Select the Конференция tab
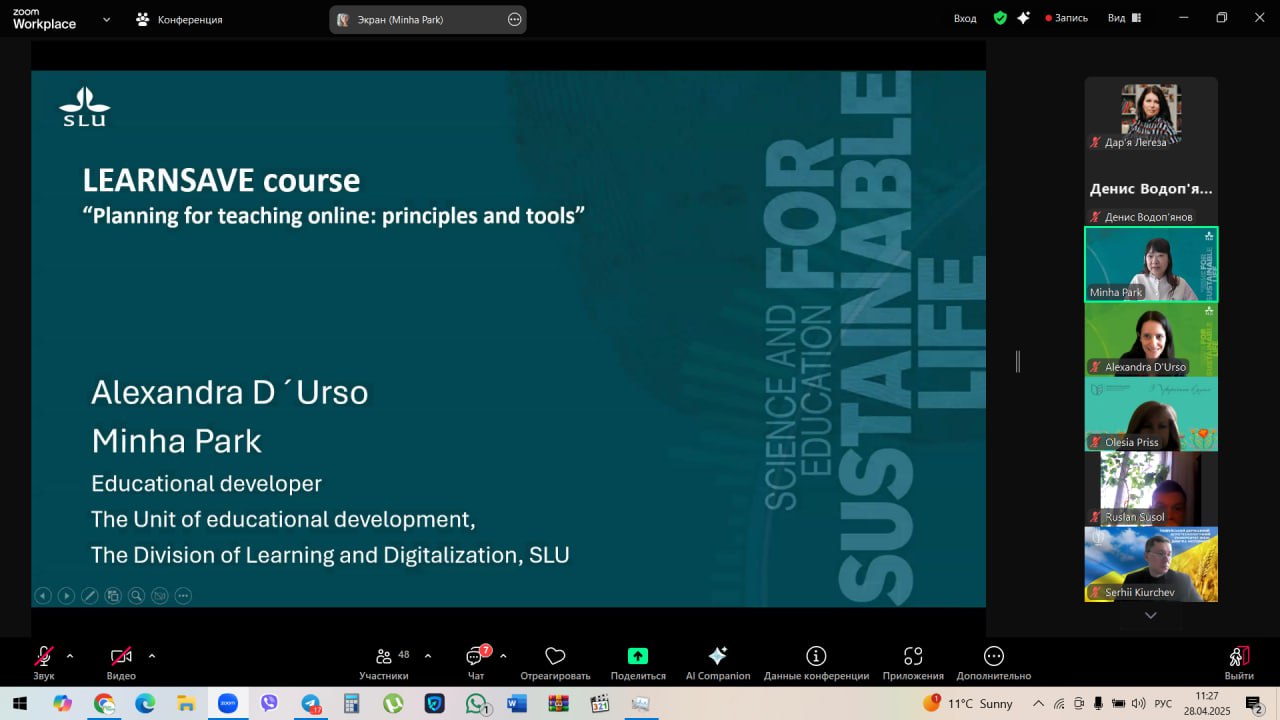 pyautogui.click(x=180, y=19)
